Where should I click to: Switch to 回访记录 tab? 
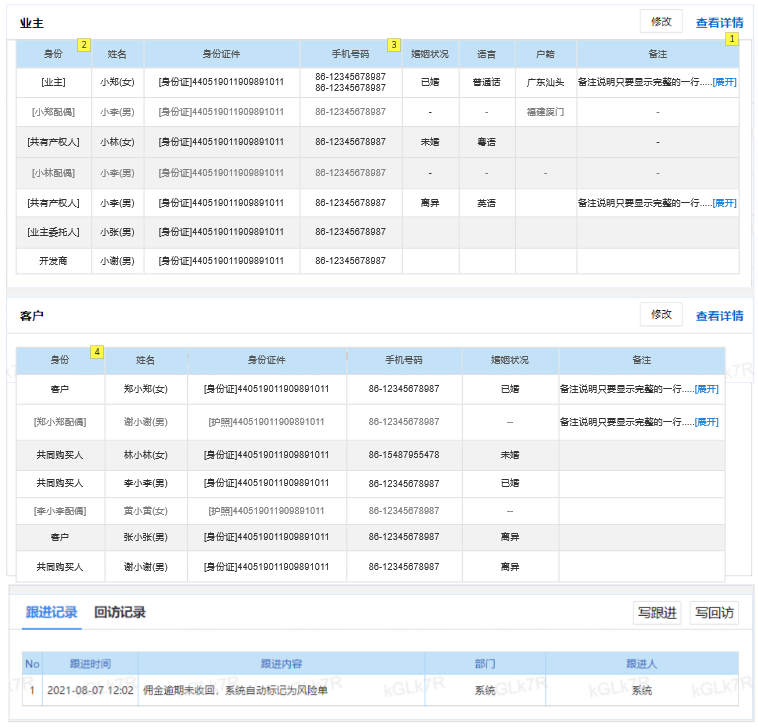tap(120, 612)
